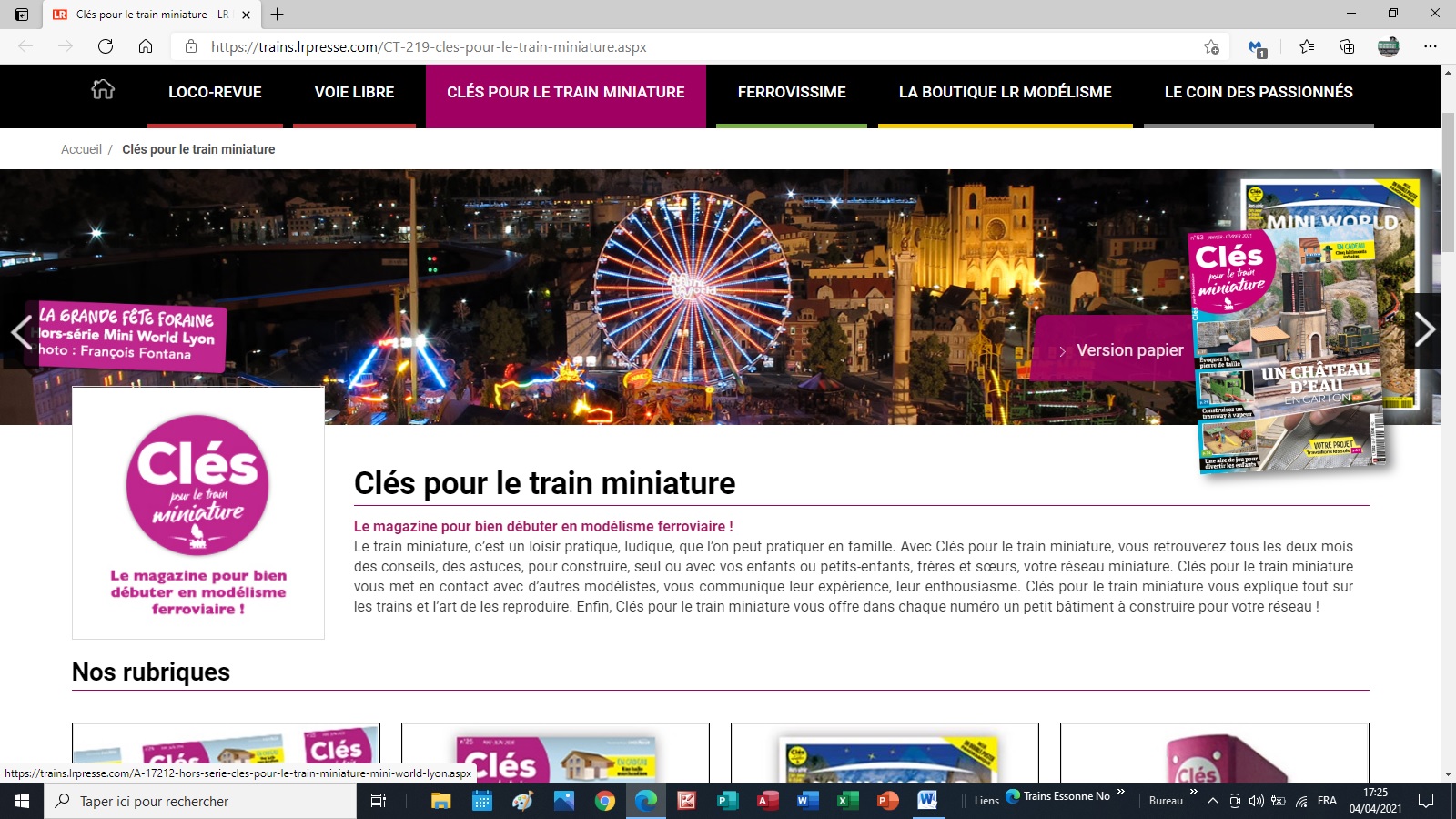Open the Collections icon
This screenshot has width=1456, height=819.
click(1347, 46)
